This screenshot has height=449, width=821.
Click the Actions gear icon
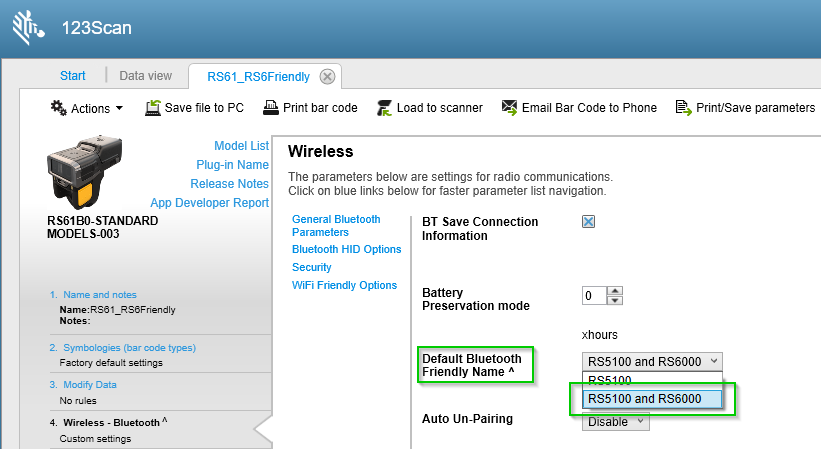click(x=59, y=108)
